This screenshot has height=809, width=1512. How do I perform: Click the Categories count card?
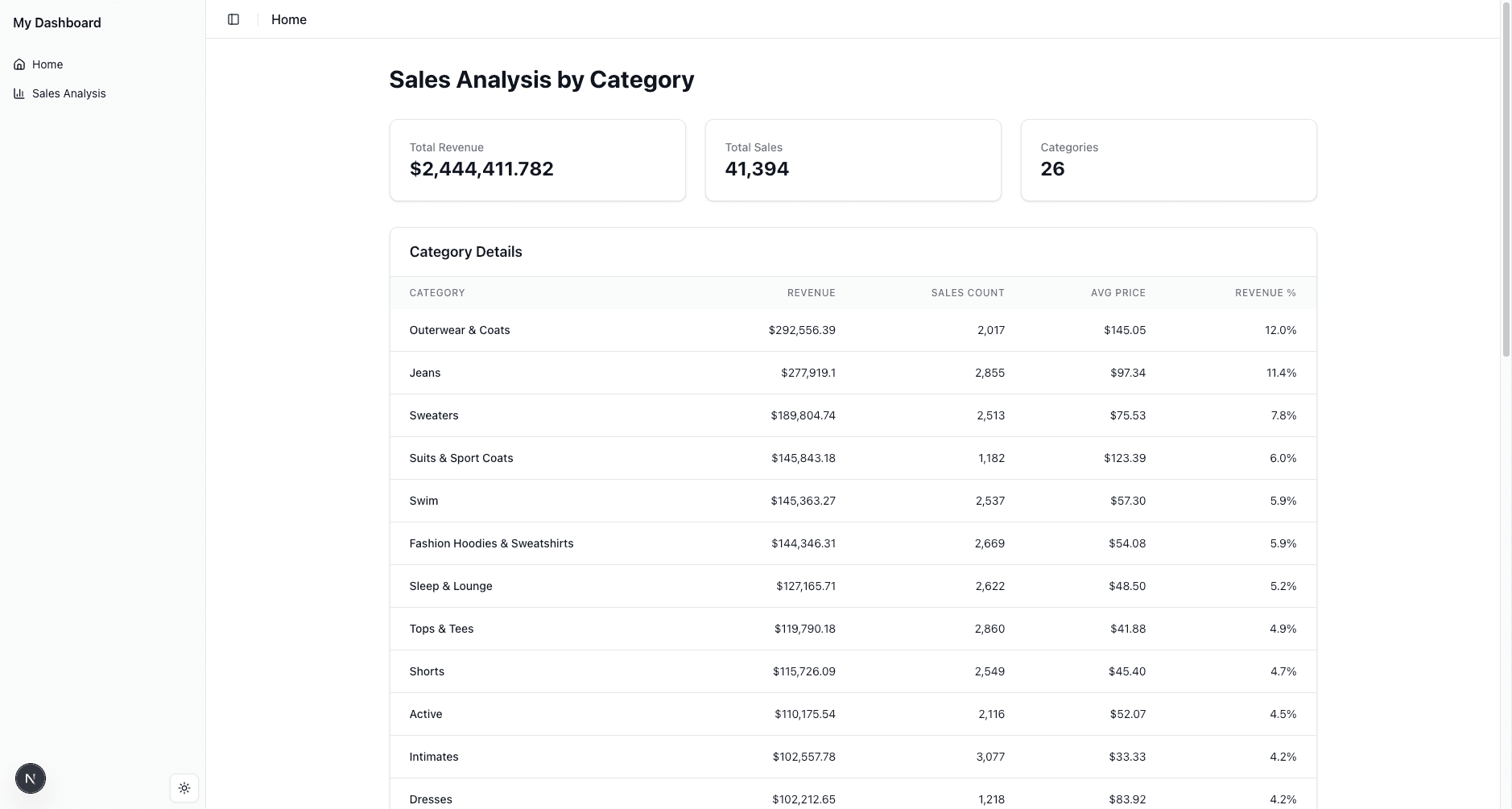coord(1168,160)
